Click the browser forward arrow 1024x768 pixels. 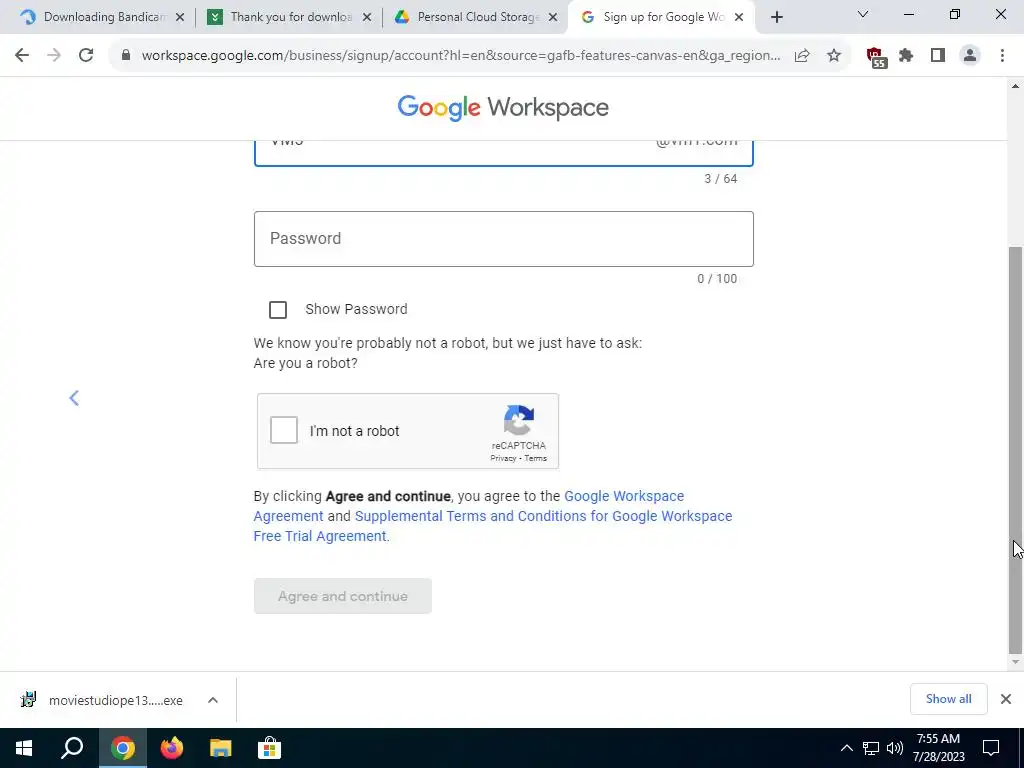[54, 56]
